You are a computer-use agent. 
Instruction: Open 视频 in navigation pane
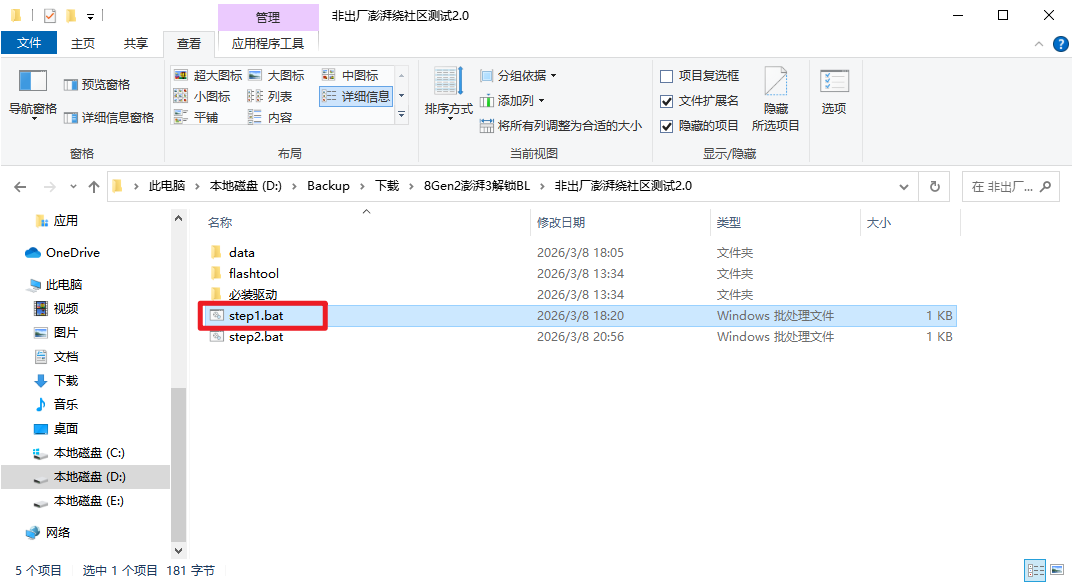[x=56, y=309]
